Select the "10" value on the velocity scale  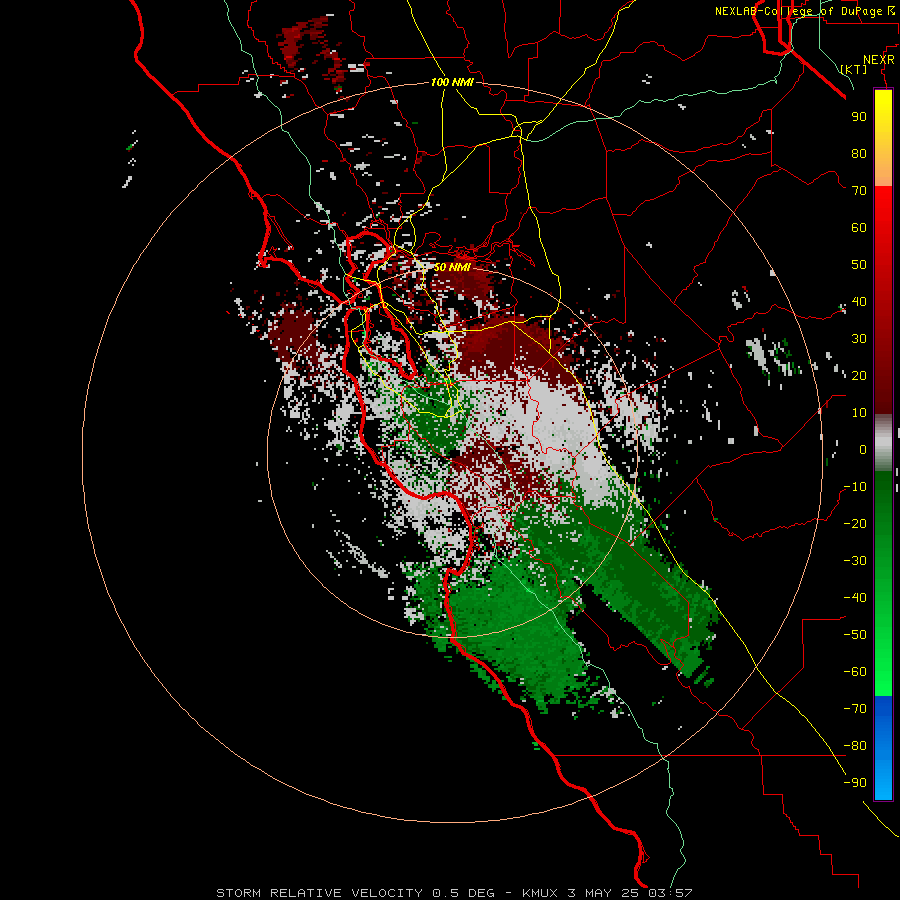coord(859,413)
